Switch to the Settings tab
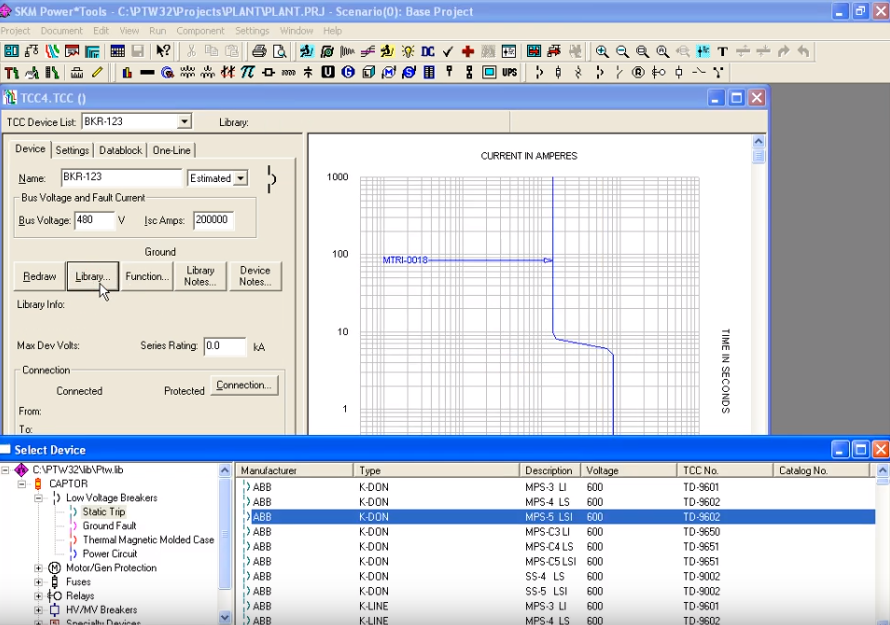Image resolution: width=890 pixels, height=625 pixels. [72, 150]
